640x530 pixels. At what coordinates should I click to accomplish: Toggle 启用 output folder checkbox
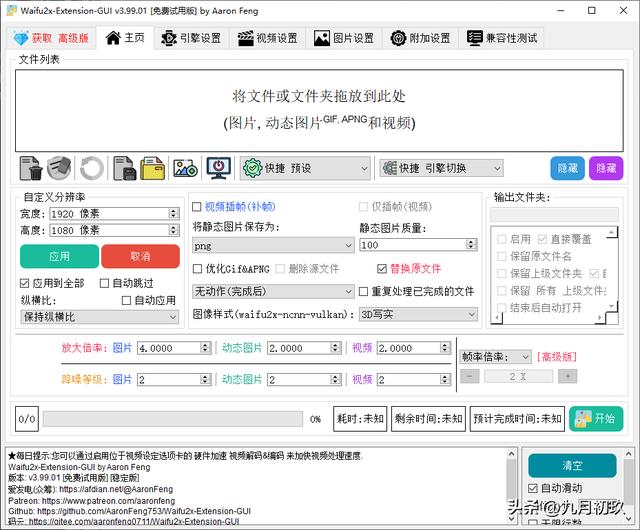click(502, 239)
